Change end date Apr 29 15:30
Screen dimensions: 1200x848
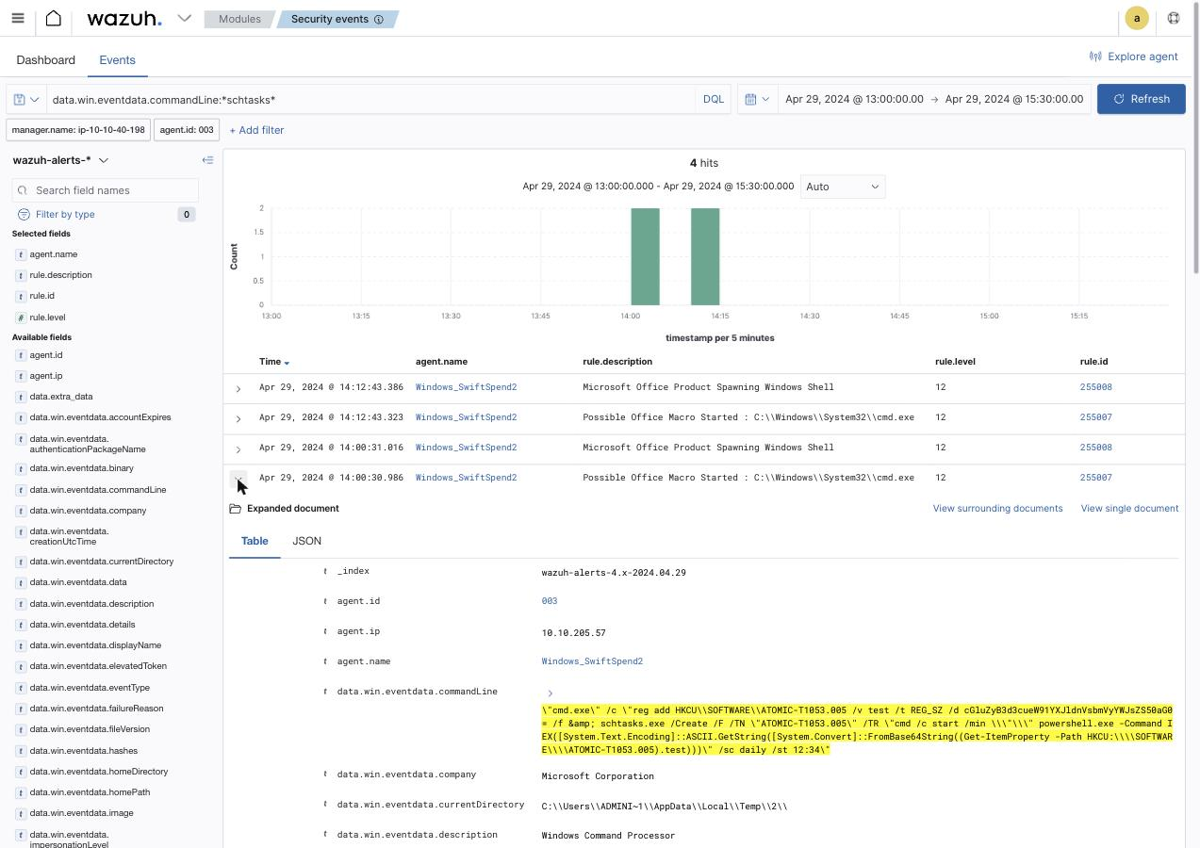1014,99
